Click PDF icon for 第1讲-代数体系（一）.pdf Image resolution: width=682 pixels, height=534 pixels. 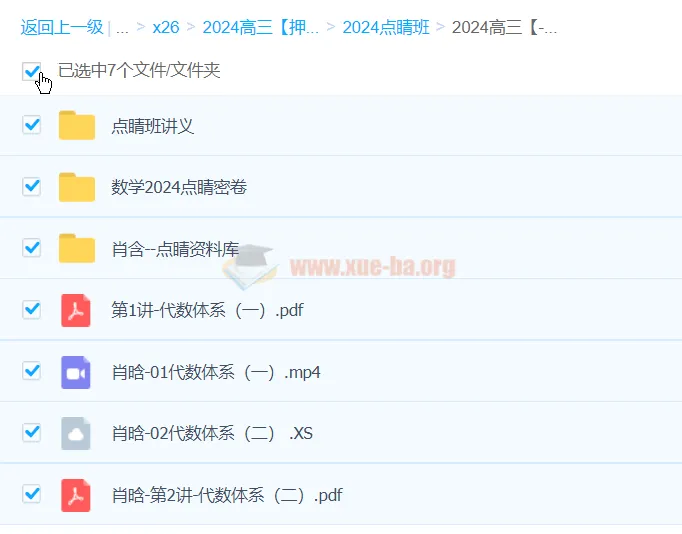76,310
